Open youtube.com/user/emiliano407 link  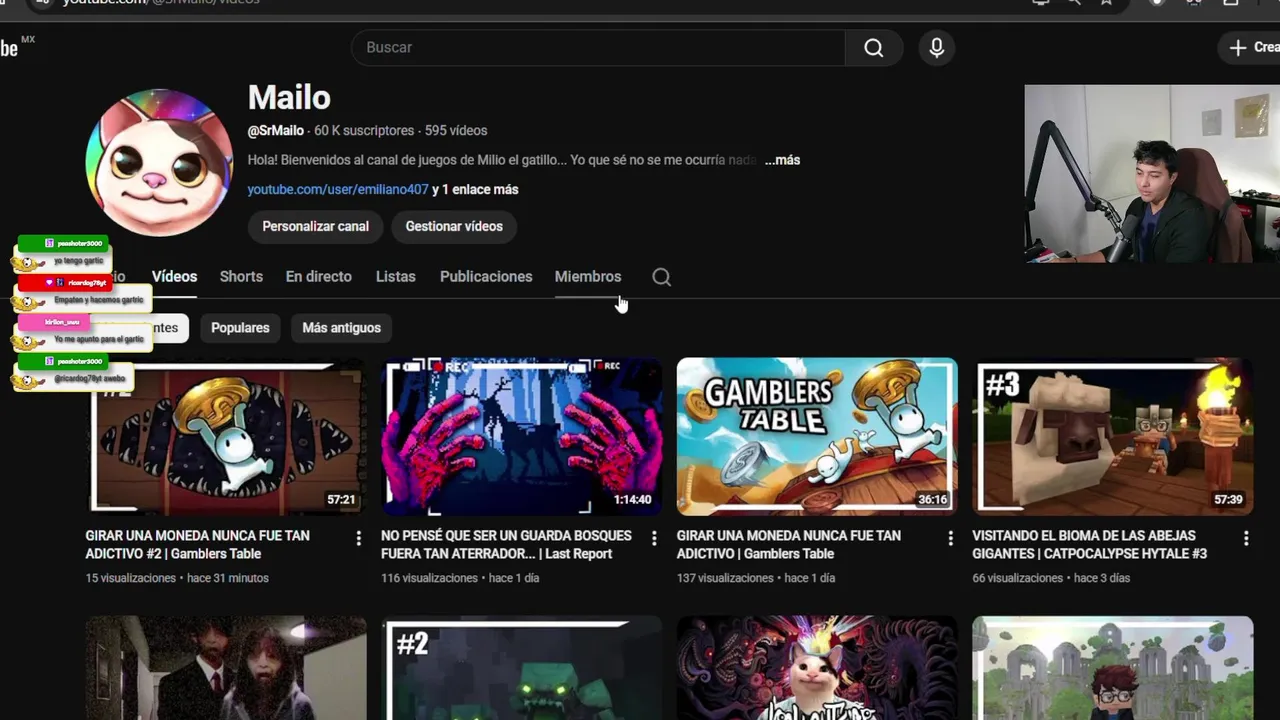click(x=338, y=189)
